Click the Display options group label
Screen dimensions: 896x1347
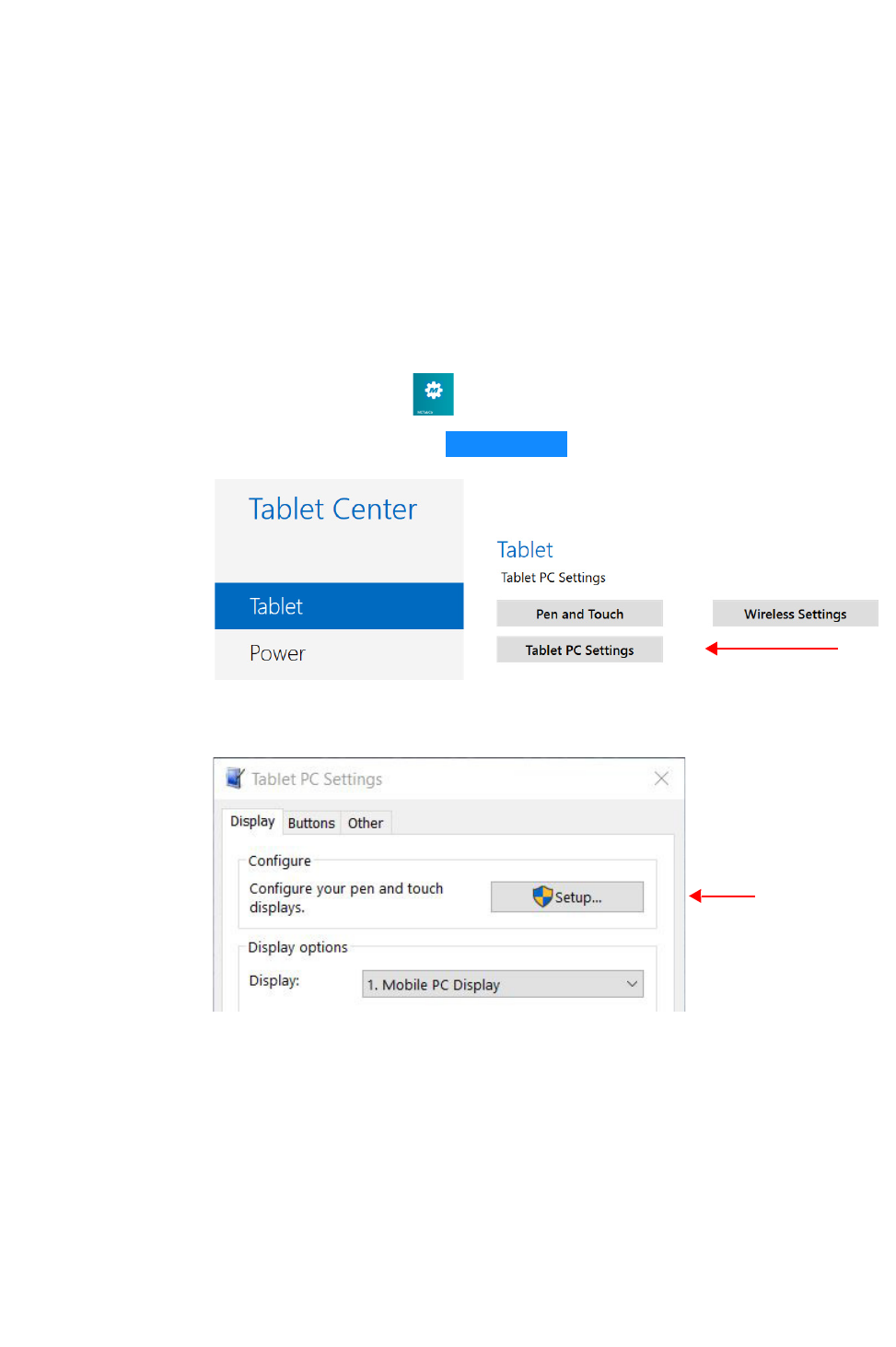(297, 947)
